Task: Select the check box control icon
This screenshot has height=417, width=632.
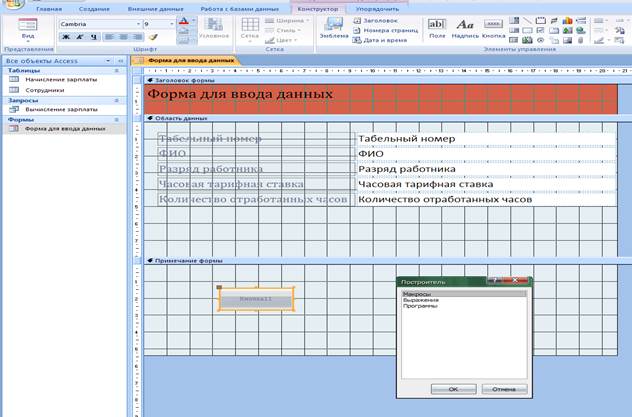Action: pyautogui.click(x=541, y=30)
